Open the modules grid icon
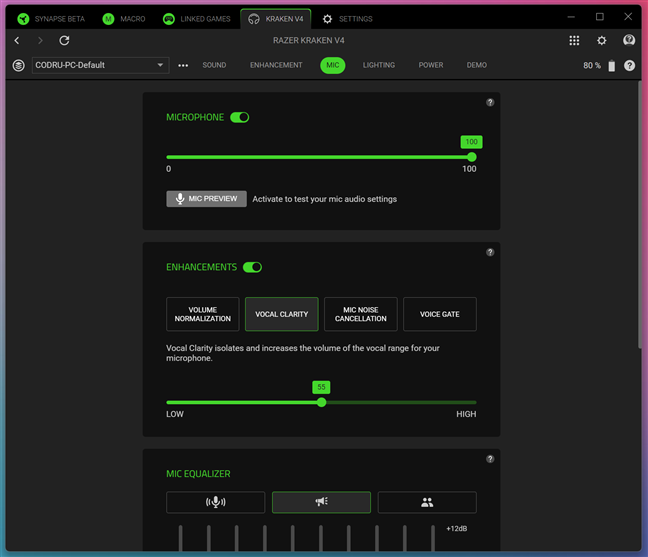This screenshot has height=557, width=648. point(574,40)
